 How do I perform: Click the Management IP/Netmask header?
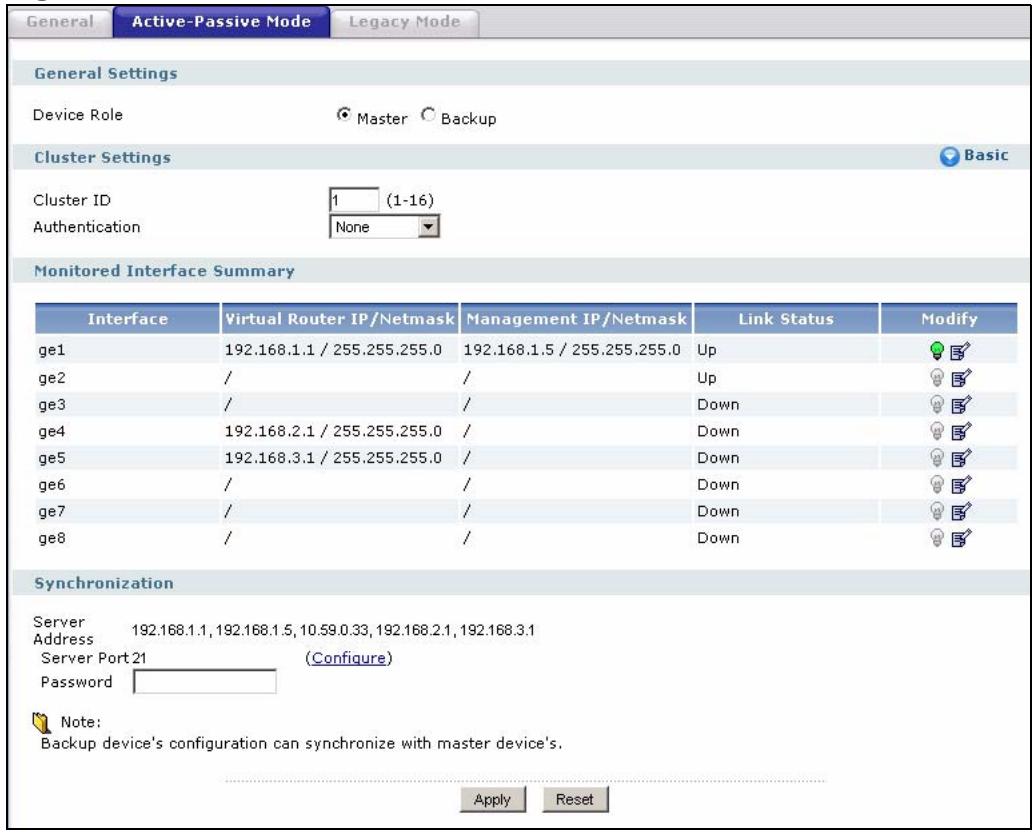(x=576, y=319)
